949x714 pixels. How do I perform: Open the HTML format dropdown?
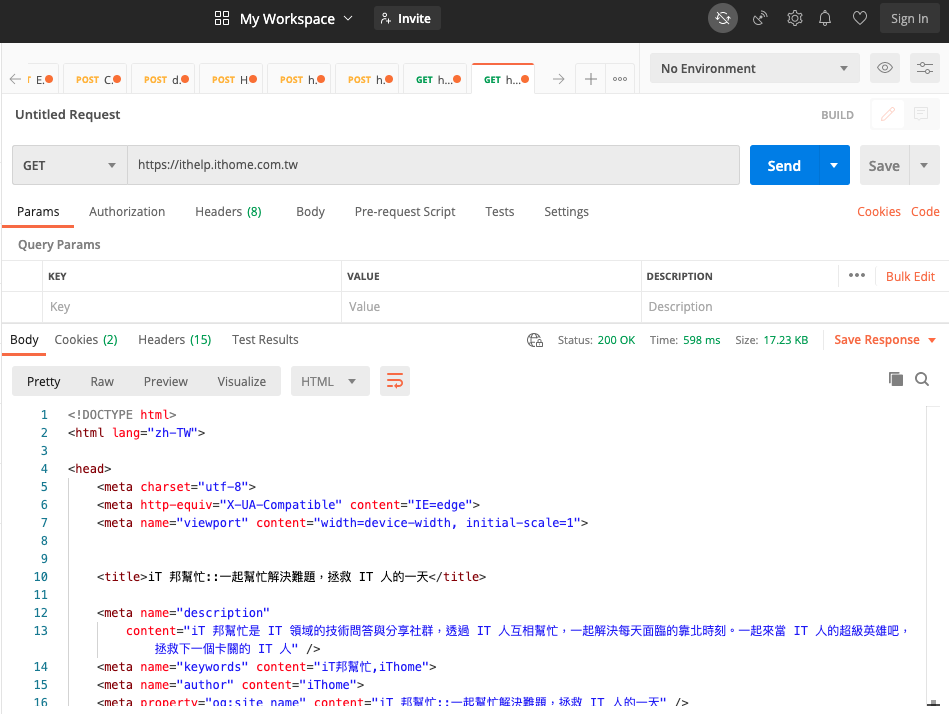330,381
